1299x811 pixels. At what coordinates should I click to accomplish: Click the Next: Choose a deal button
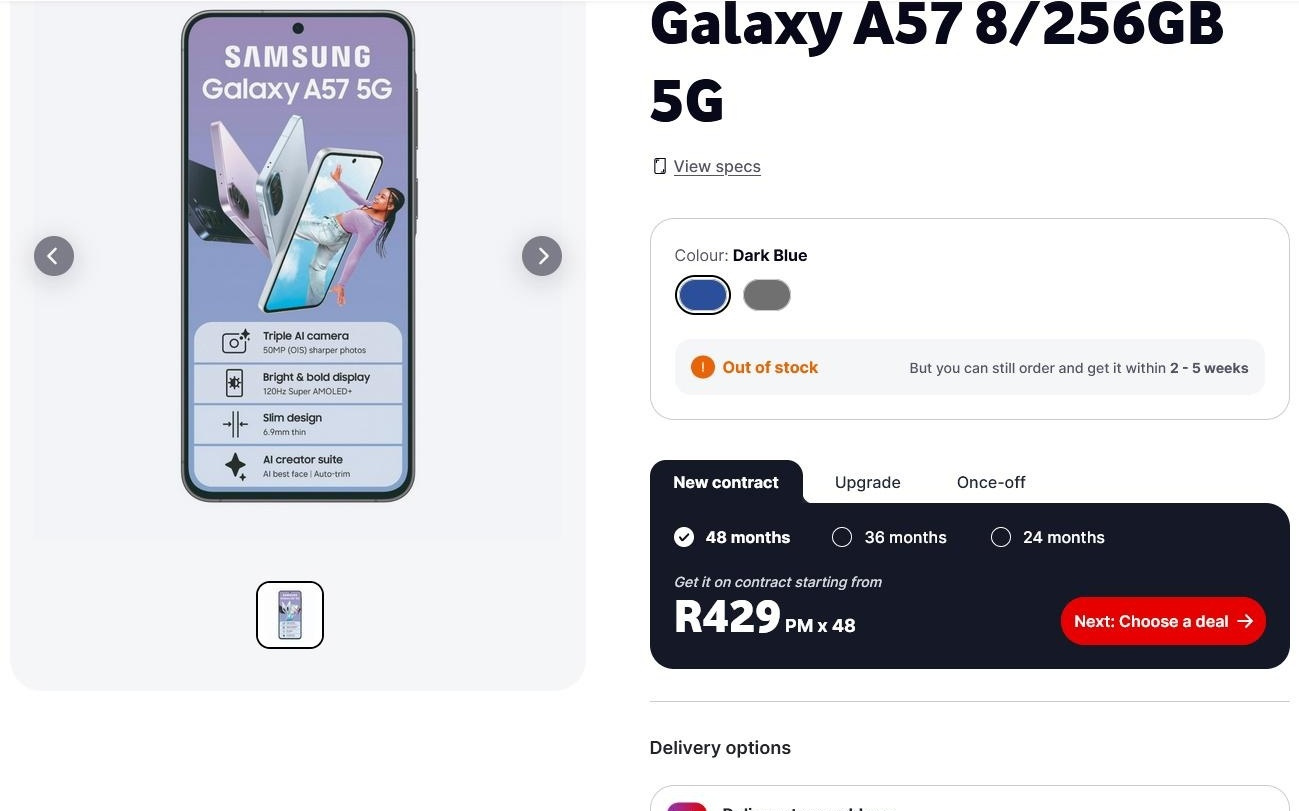pos(1162,621)
